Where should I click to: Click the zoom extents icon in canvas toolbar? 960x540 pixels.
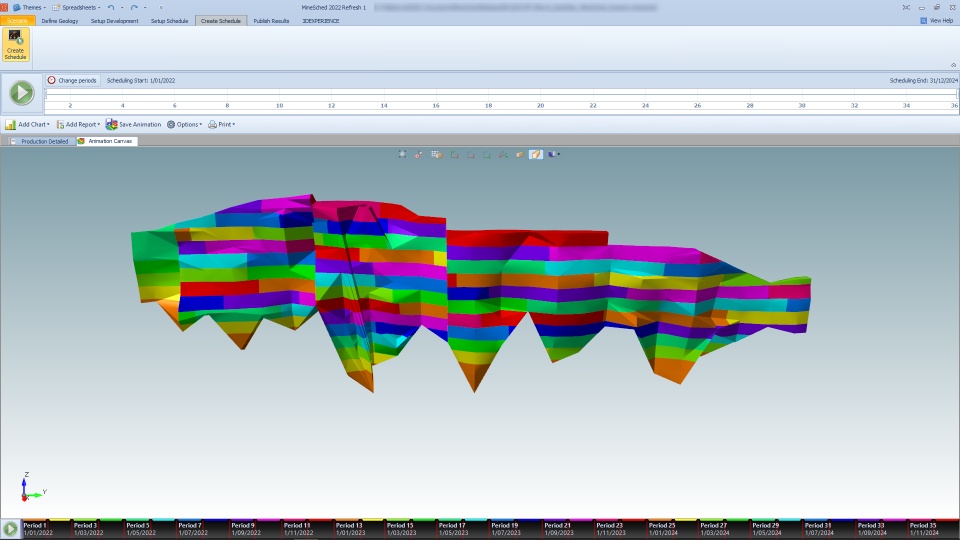(x=402, y=155)
